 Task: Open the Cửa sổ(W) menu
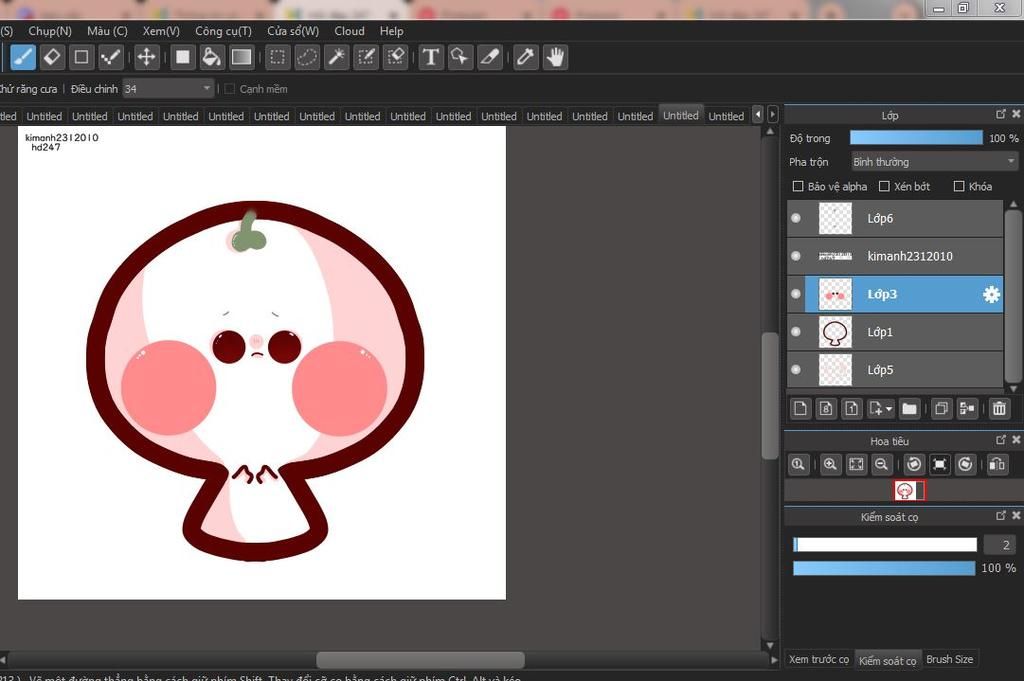pyautogui.click(x=293, y=31)
